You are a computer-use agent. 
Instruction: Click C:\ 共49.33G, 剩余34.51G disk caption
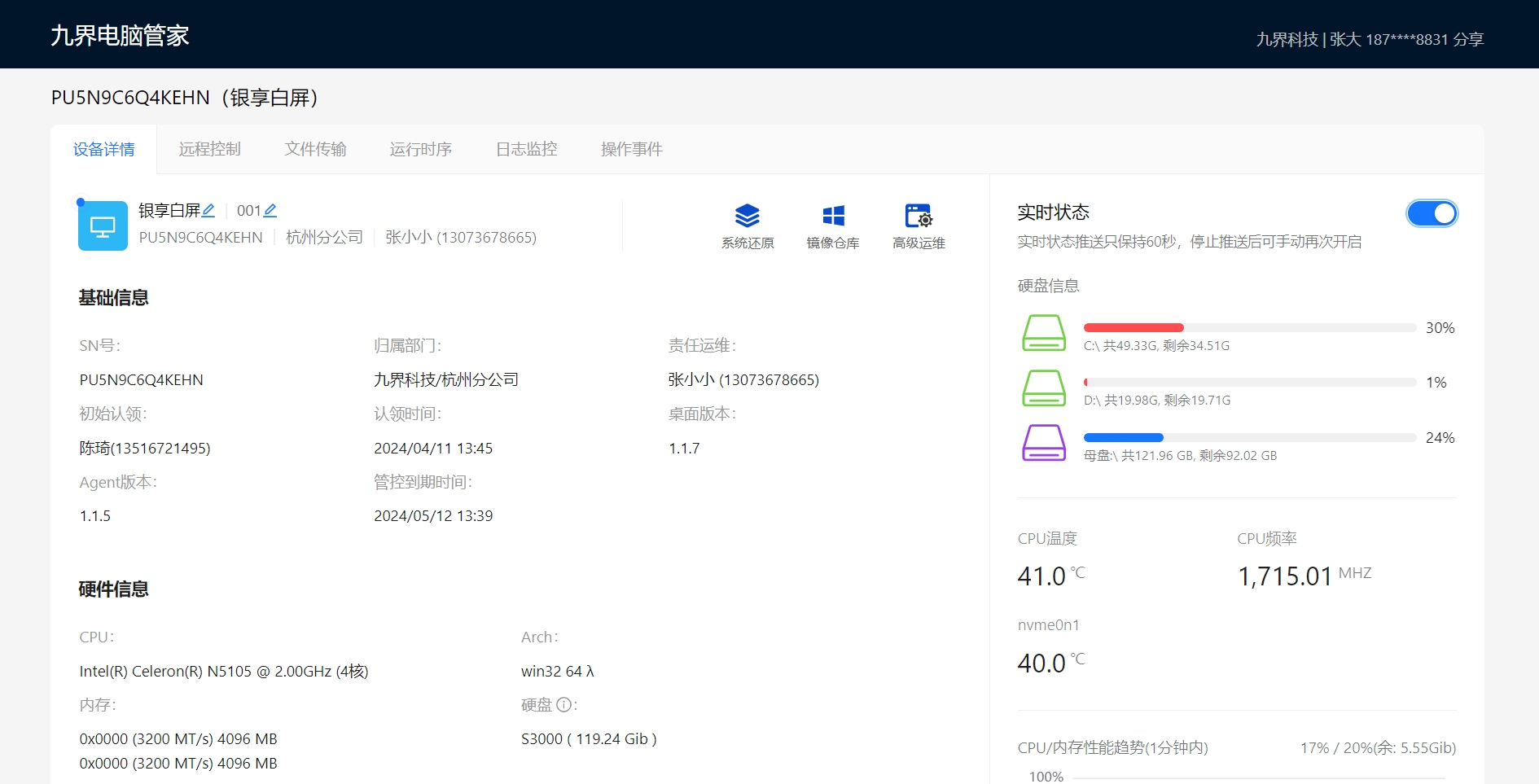click(1156, 346)
